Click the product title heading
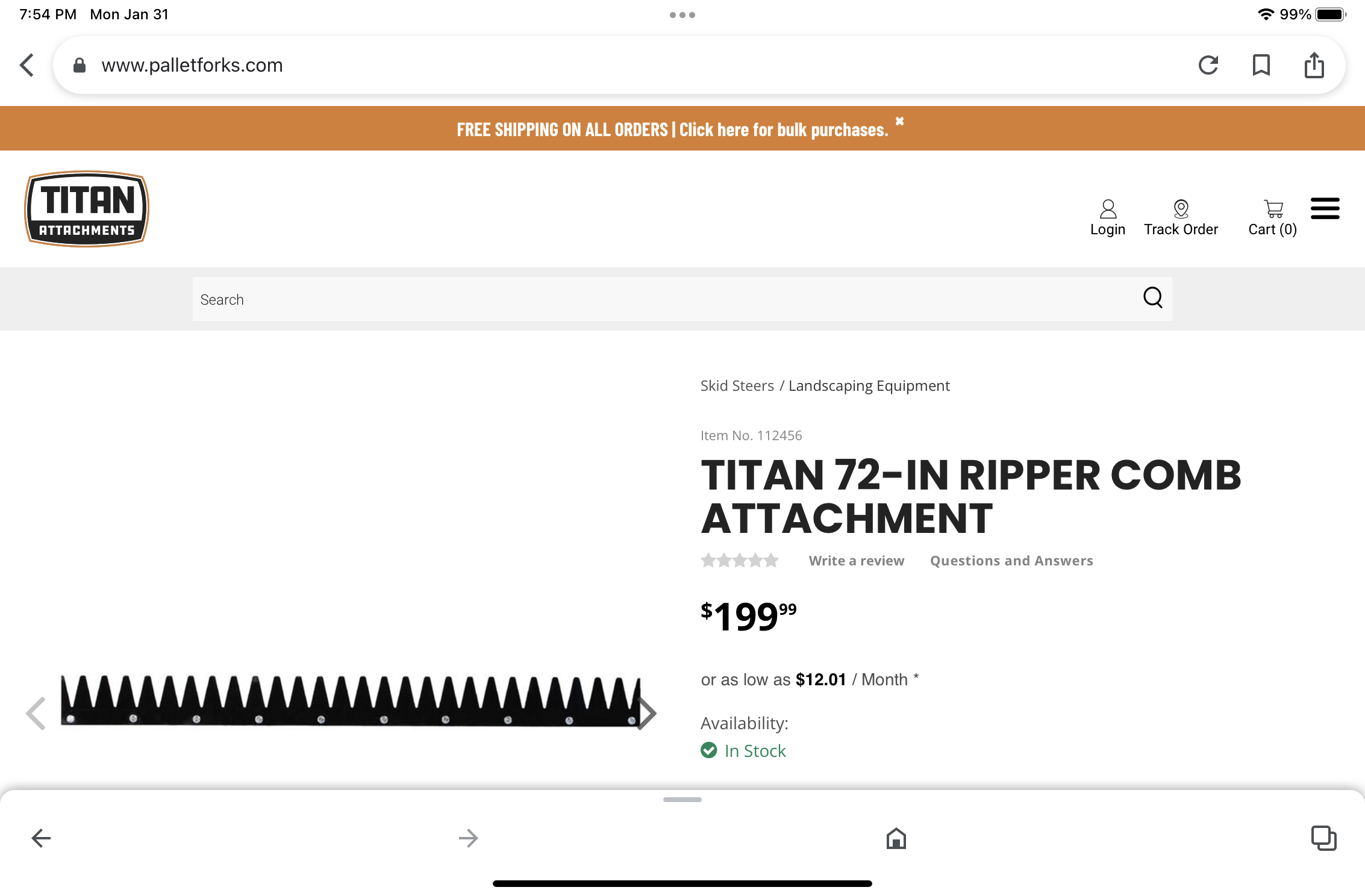1365x896 pixels. pos(971,497)
